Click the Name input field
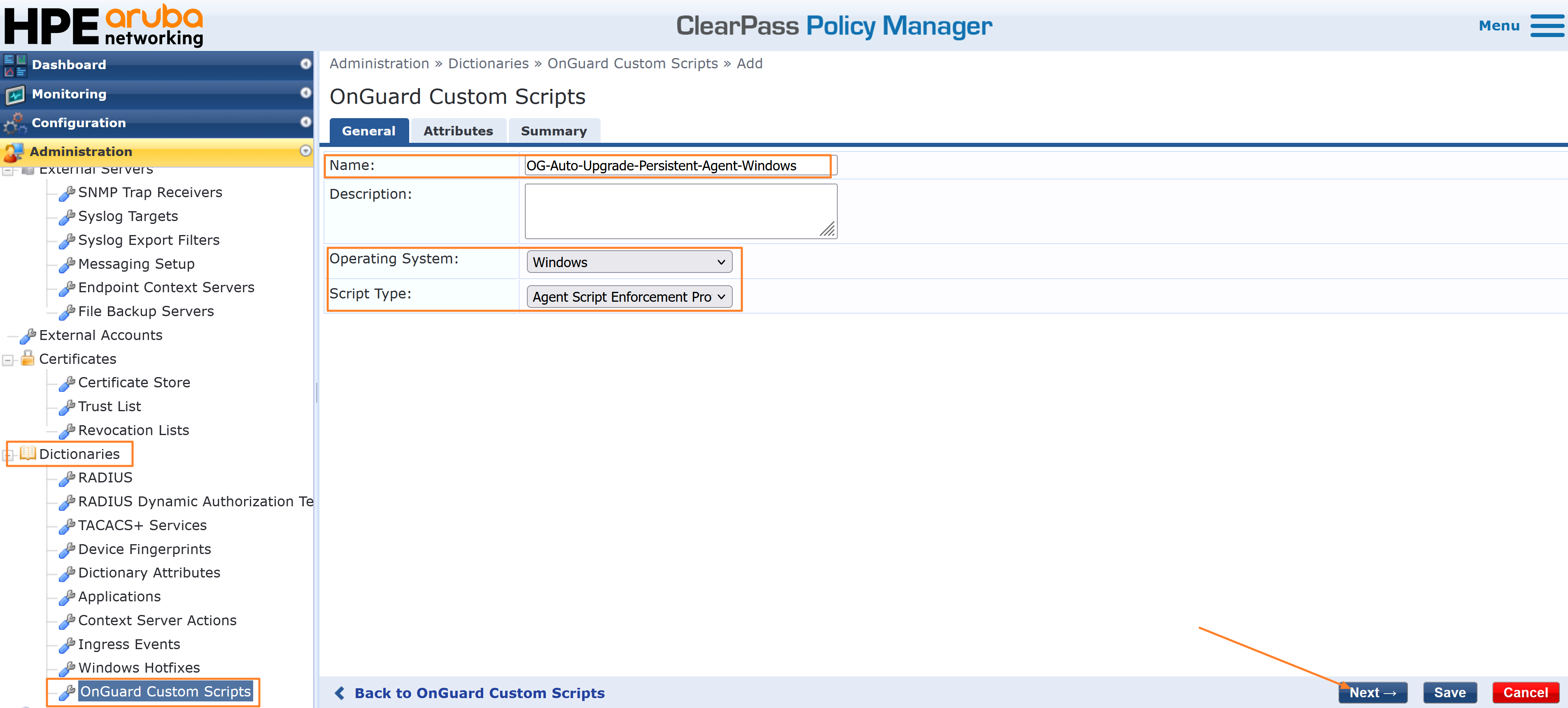Viewport: 1568px width, 708px height. 680,165
